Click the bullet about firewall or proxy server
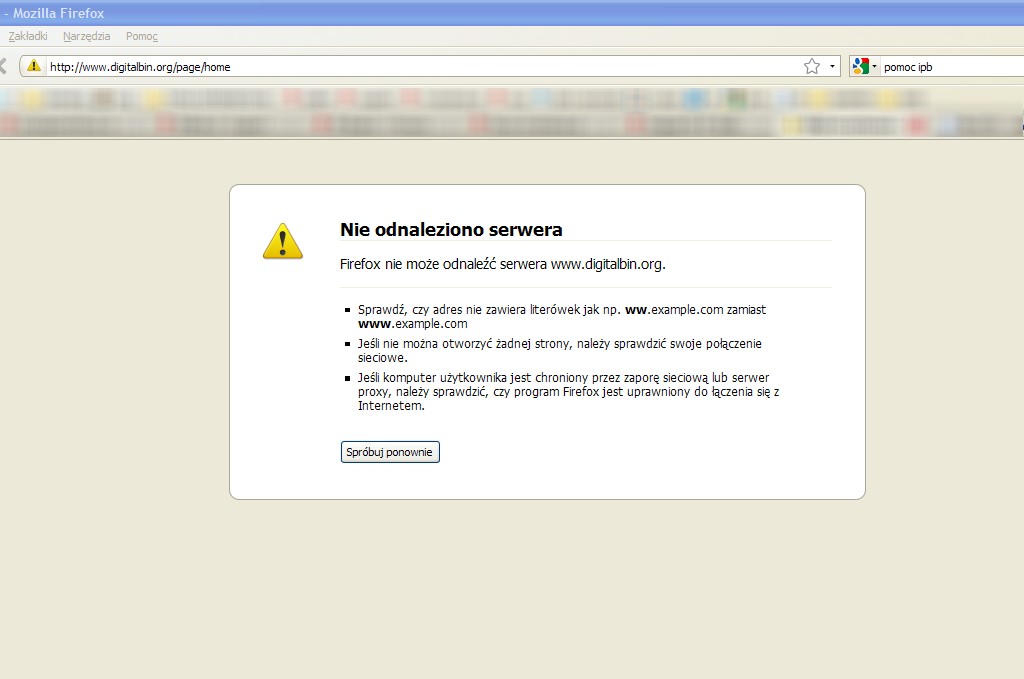 (x=568, y=391)
